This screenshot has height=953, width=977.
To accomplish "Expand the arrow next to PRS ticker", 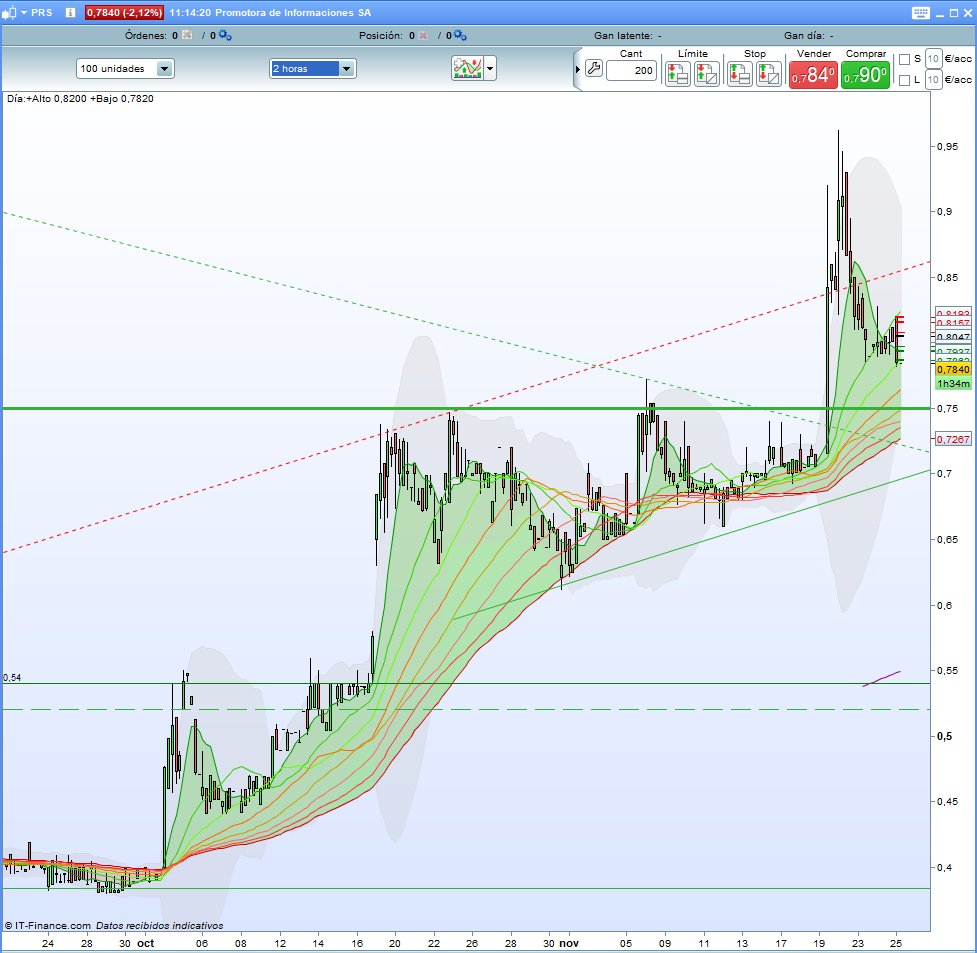I will [x=24, y=12].
